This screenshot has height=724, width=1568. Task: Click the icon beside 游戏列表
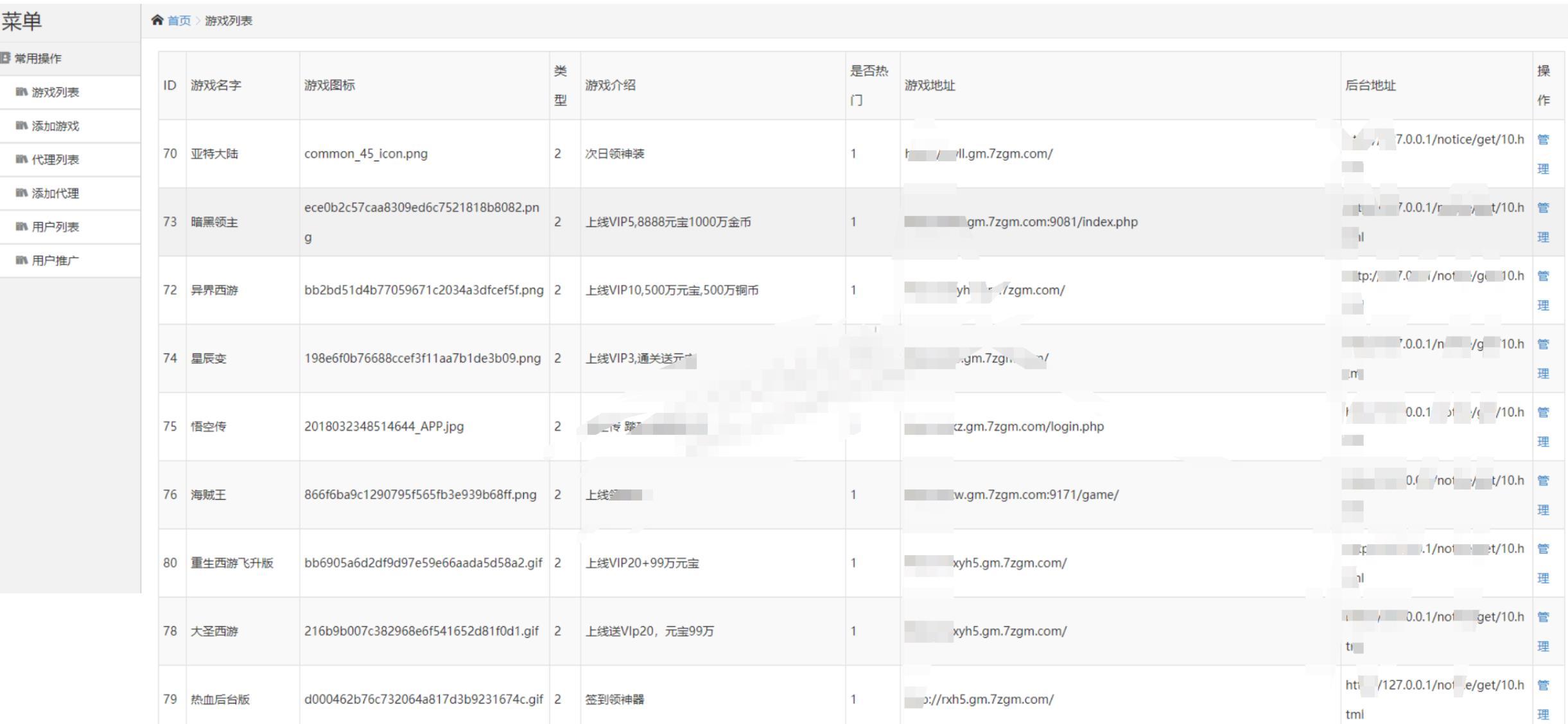tap(22, 92)
